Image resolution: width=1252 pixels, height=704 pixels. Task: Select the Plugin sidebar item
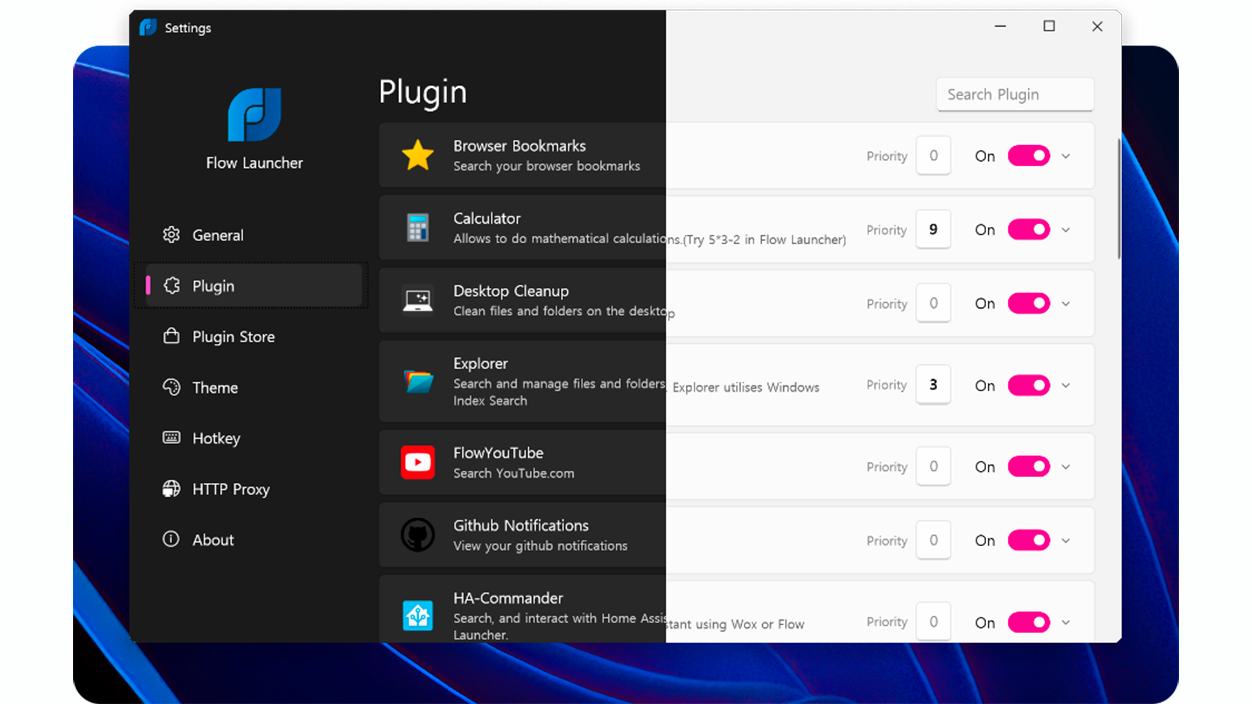pos(253,286)
